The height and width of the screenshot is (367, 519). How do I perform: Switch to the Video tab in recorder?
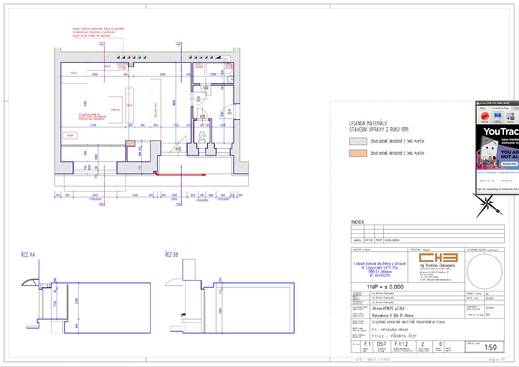(482, 108)
